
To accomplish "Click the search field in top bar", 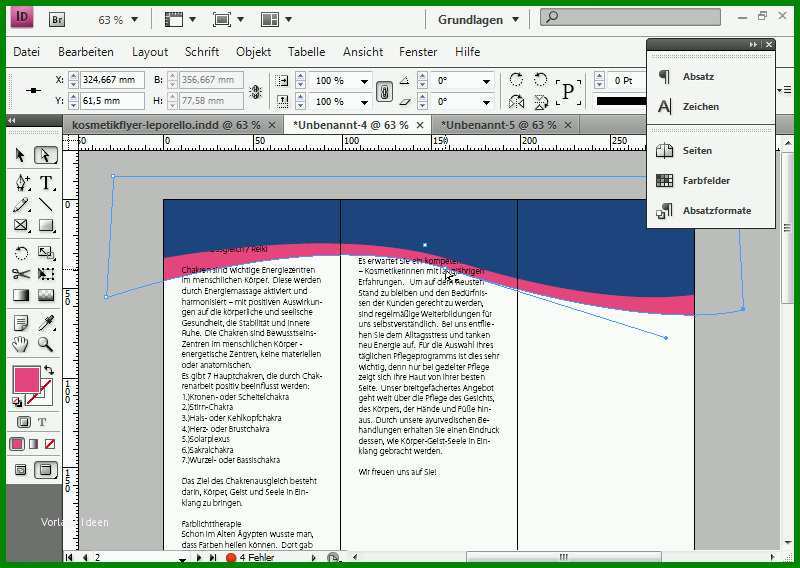I will tap(630, 17).
